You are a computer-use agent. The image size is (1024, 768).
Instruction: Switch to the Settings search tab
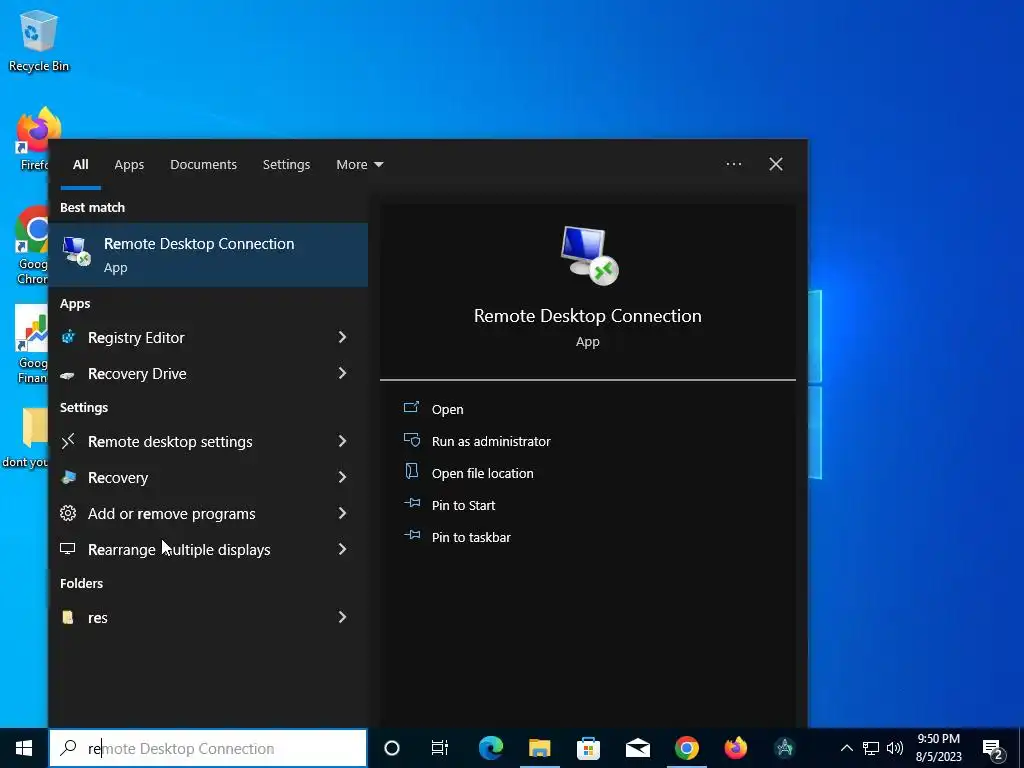[x=286, y=165]
